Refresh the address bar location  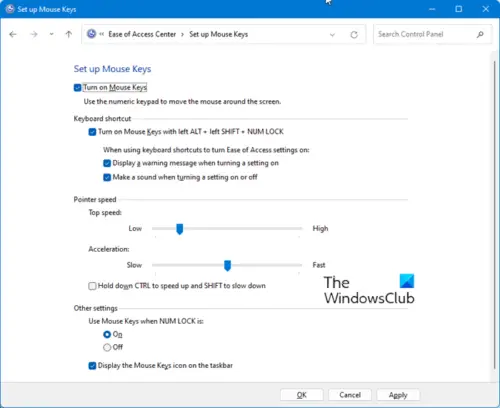click(354, 34)
